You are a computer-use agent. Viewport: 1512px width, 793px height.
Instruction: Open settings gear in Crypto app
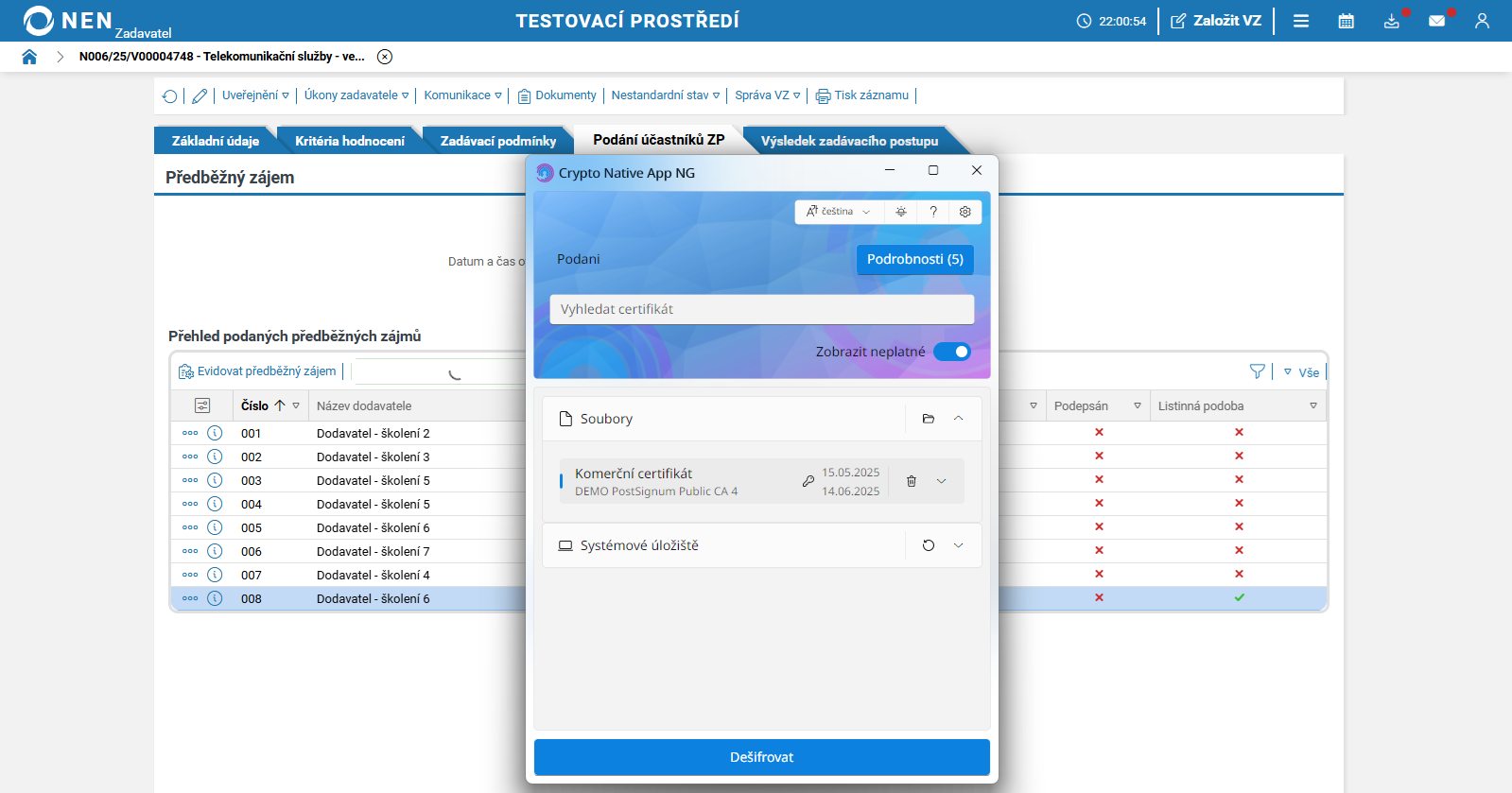coord(965,212)
